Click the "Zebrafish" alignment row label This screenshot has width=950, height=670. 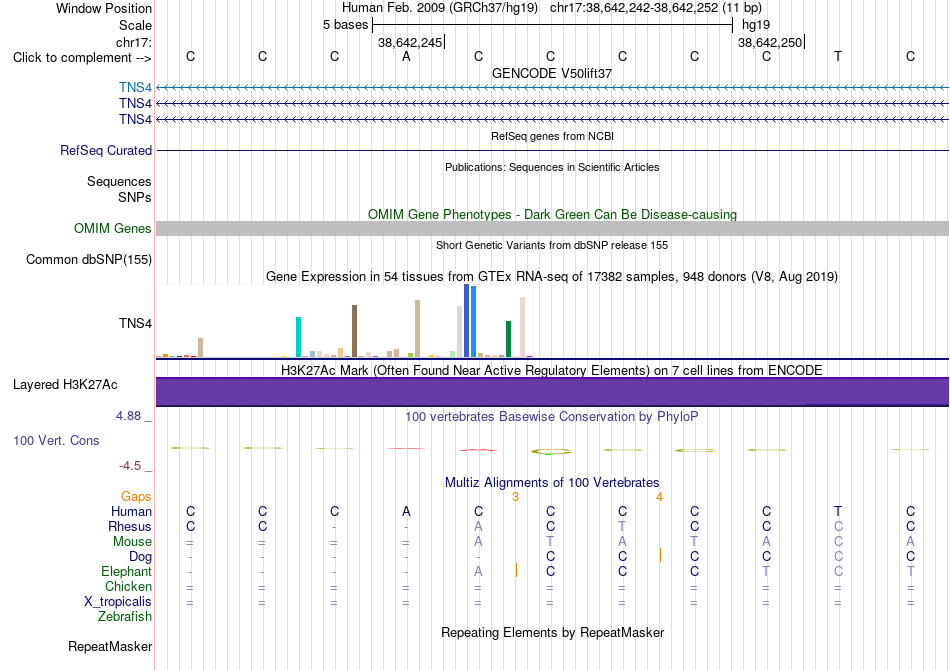[x=125, y=617]
